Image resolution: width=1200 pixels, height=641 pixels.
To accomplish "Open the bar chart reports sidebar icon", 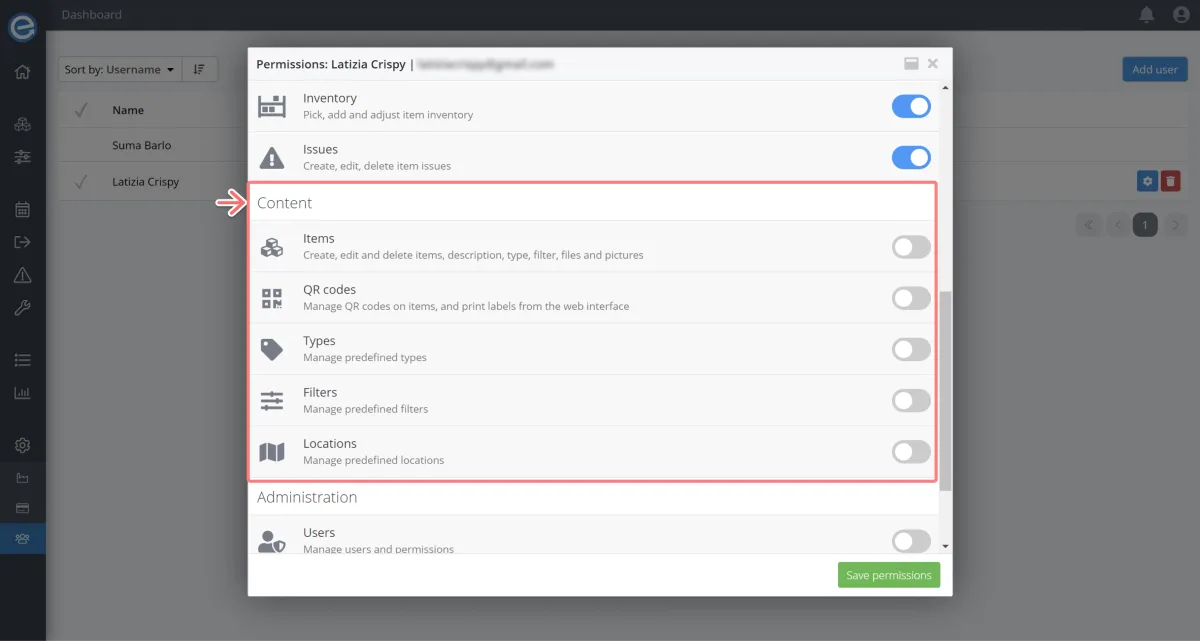I will click(22, 393).
